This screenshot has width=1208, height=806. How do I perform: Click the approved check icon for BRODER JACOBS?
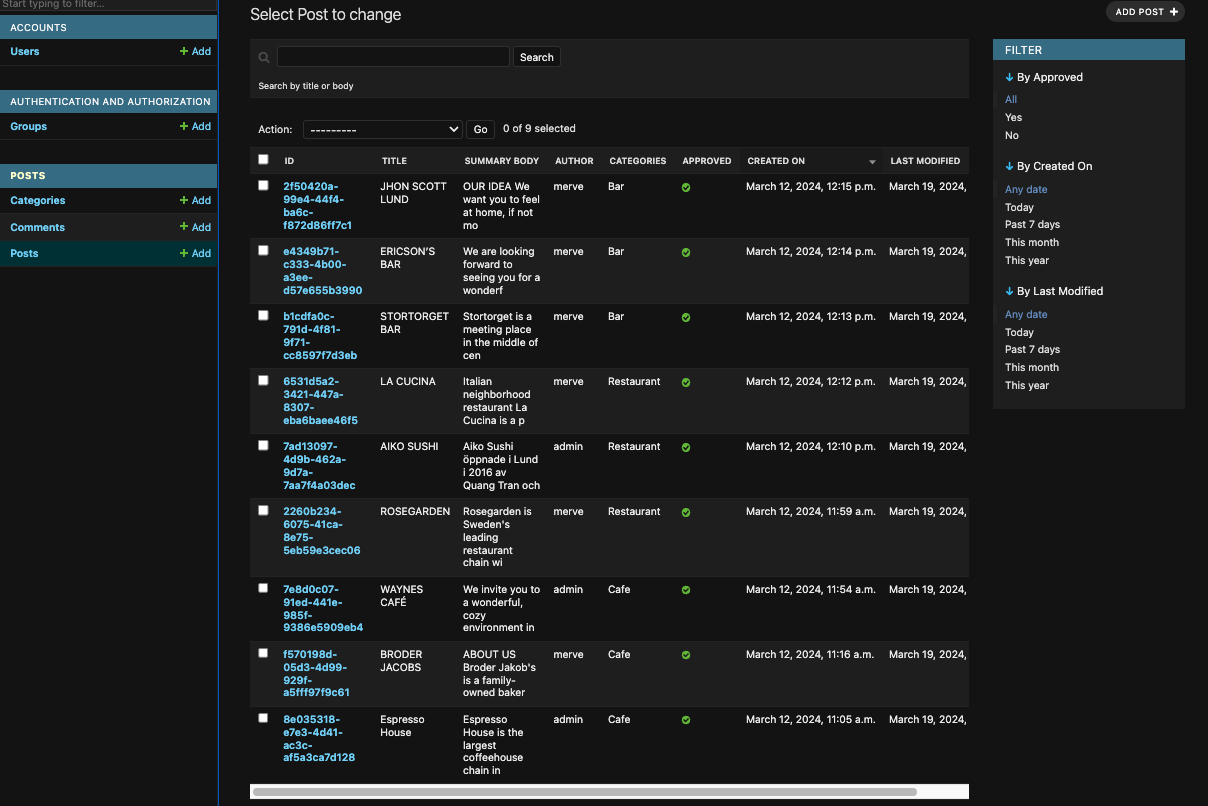click(686, 655)
